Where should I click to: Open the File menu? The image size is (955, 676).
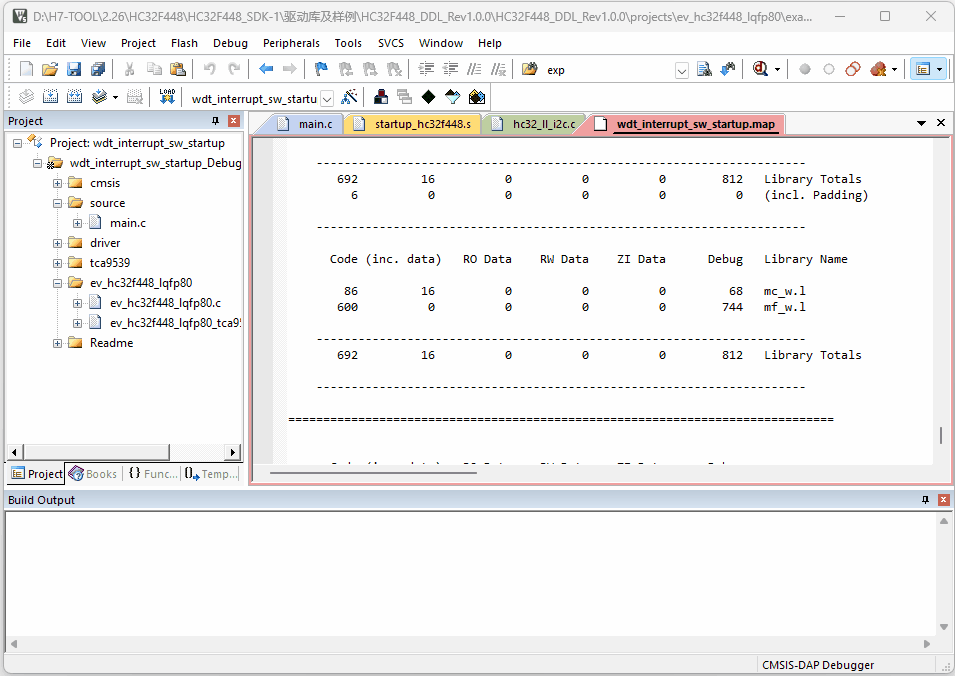pyautogui.click(x=22, y=43)
